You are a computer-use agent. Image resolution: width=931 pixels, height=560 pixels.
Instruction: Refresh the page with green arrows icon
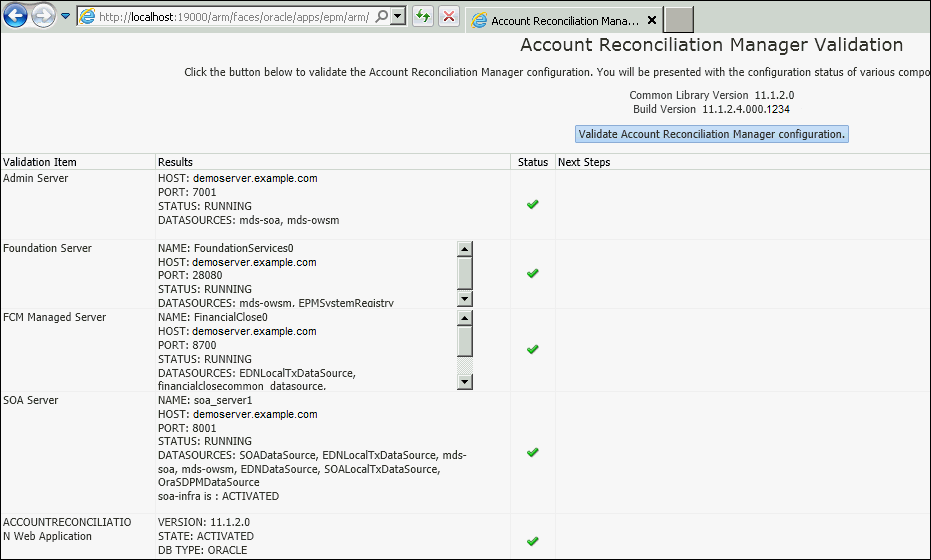[423, 17]
